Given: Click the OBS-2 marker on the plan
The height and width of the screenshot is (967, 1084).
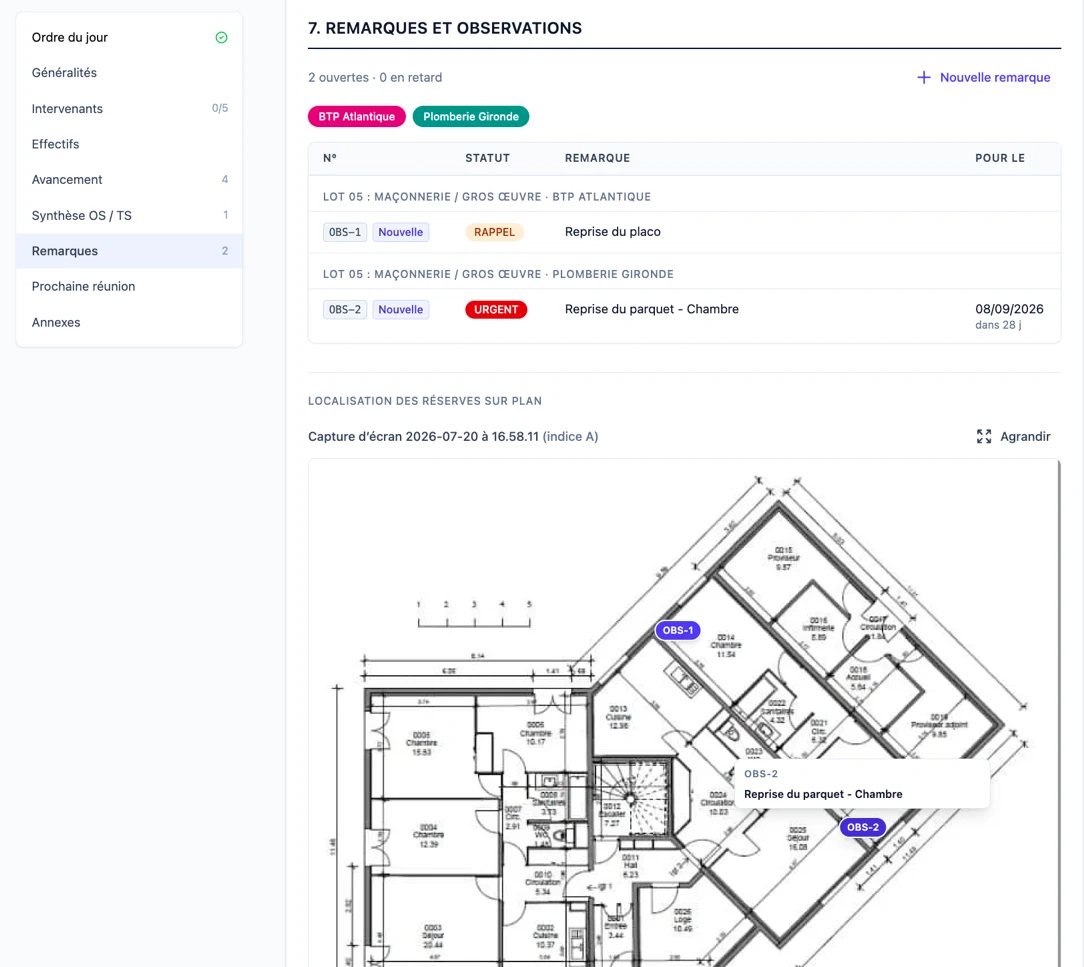Looking at the screenshot, I should [863, 827].
